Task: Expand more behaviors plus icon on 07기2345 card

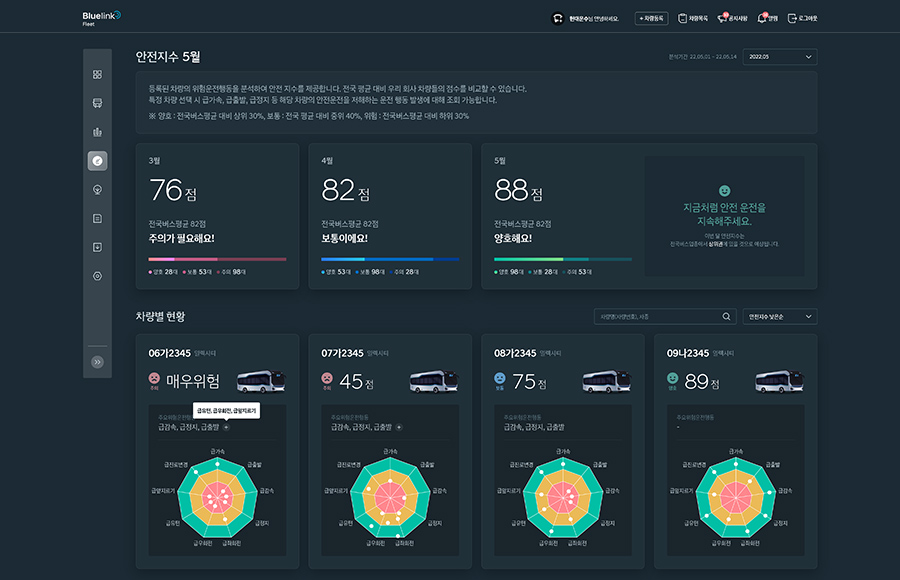Action: [399, 427]
